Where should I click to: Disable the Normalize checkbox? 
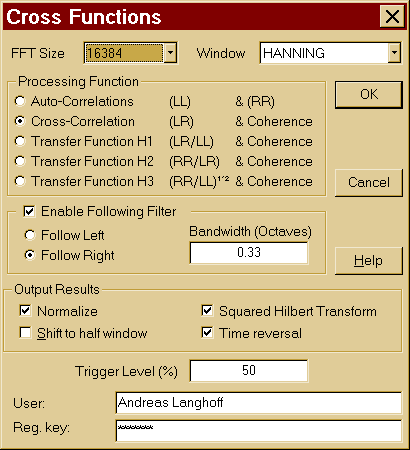[x=25, y=311]
